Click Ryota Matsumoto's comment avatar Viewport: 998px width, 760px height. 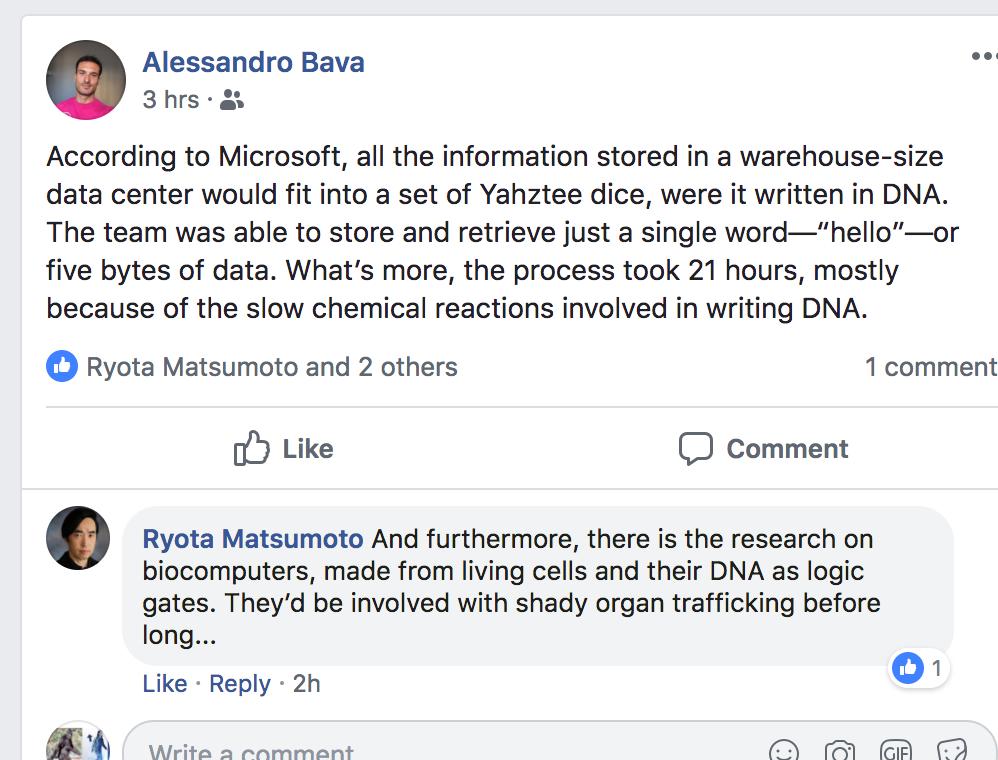coord(78,538)
